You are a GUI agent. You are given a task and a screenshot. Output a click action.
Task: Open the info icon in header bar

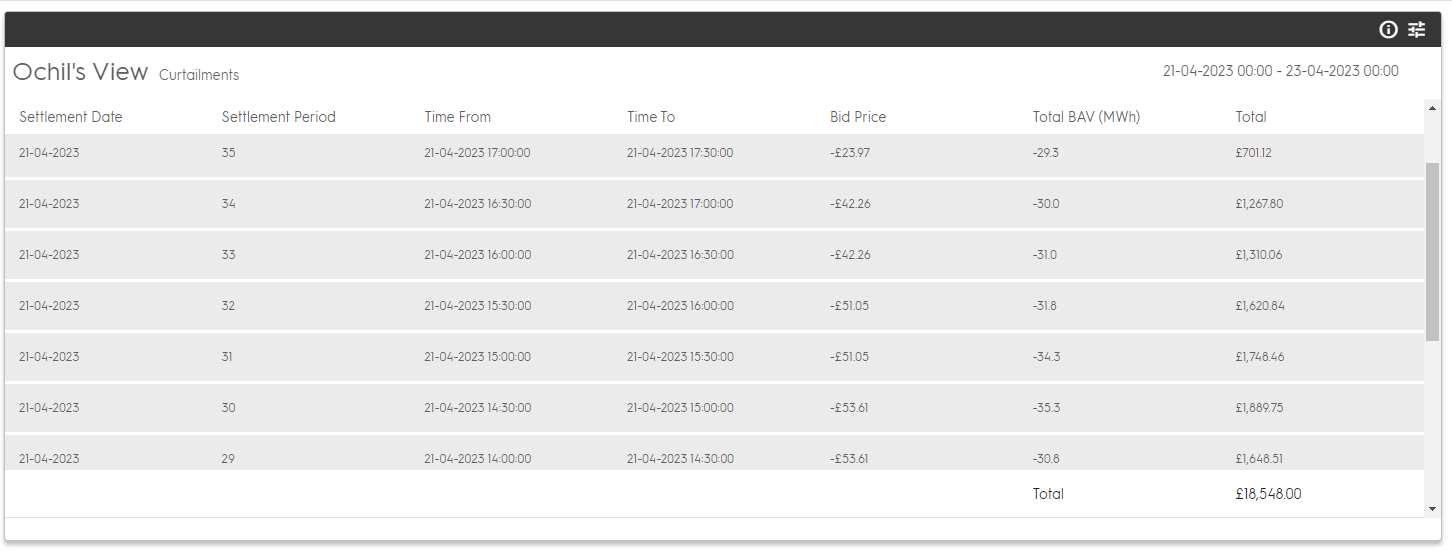1388,30
